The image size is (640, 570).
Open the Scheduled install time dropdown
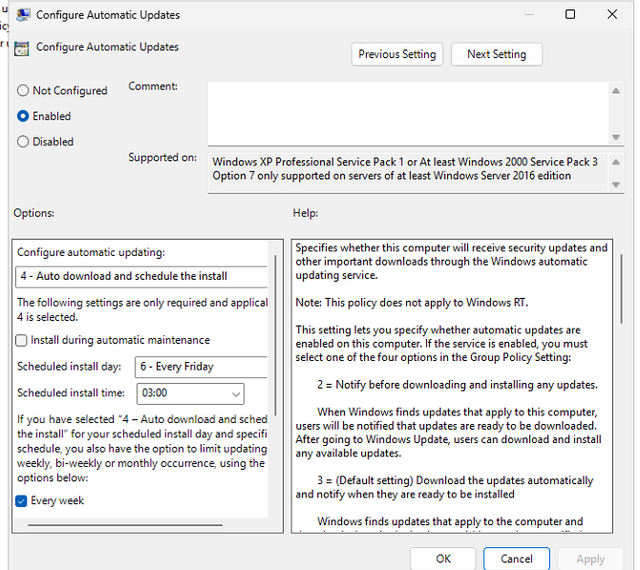190,394
